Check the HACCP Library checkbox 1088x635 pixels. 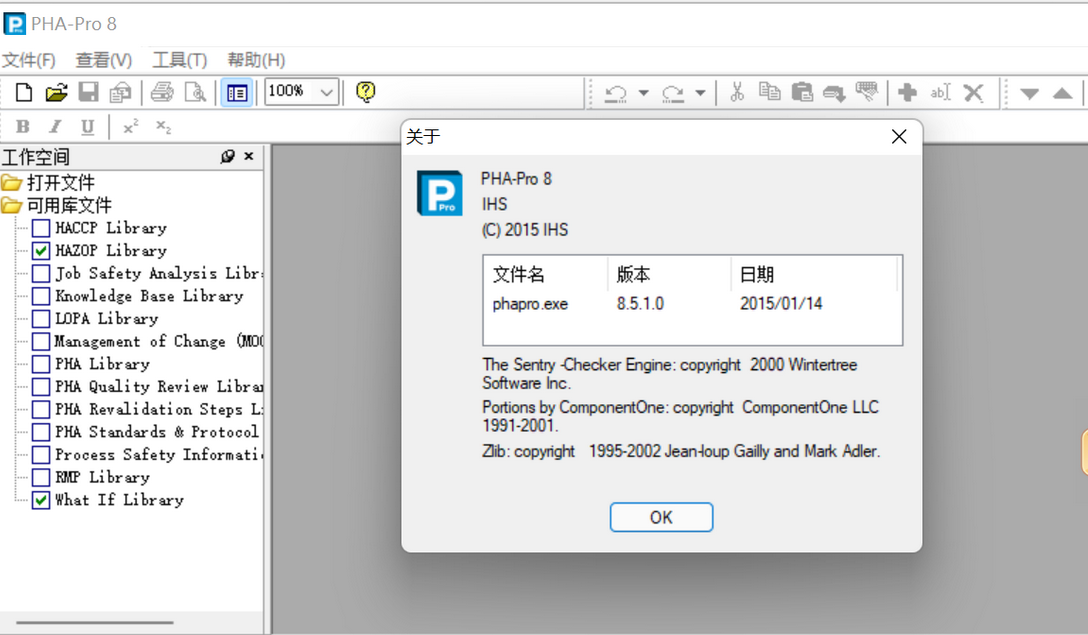coord(41,228)
